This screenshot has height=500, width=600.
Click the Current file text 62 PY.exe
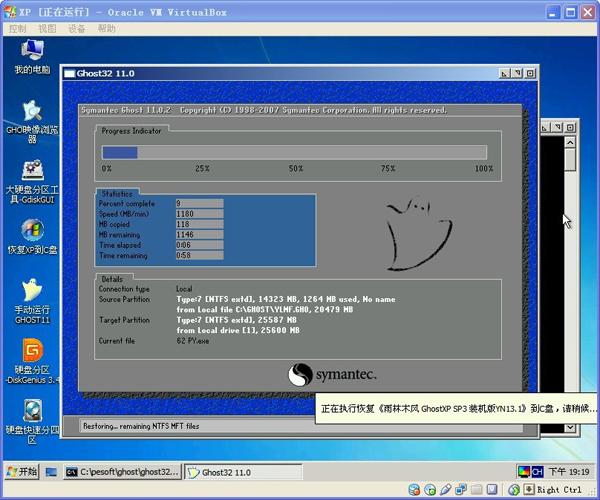click(193, 341)
